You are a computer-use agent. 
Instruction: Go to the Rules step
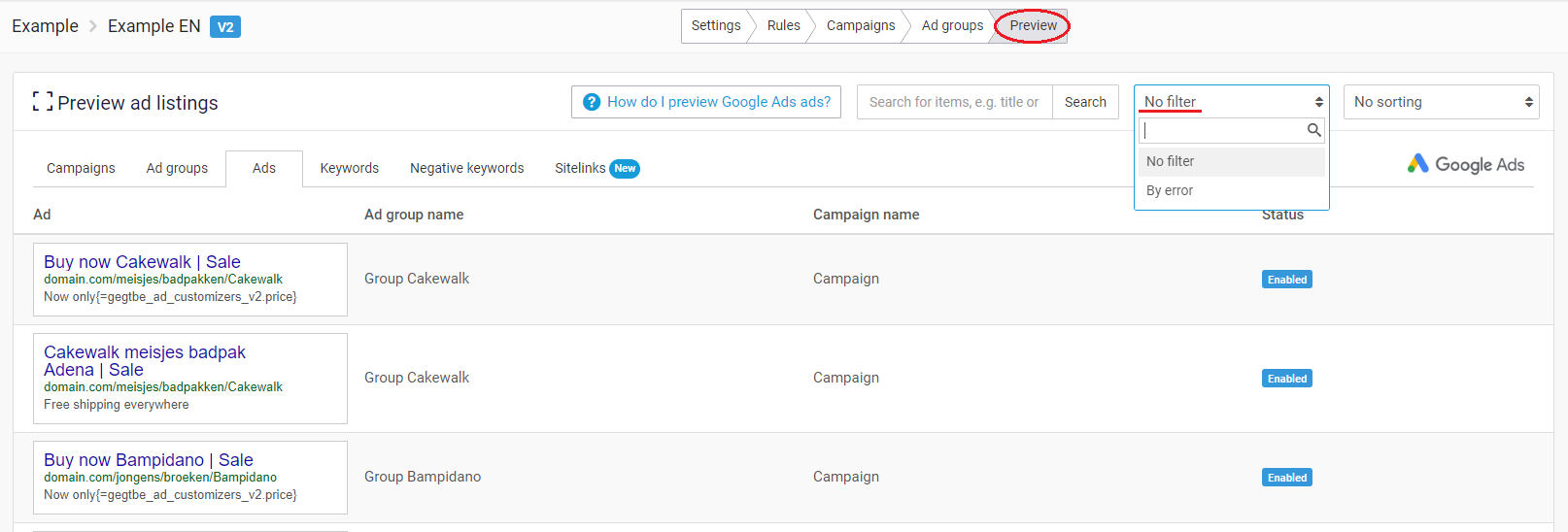(783, 25)
